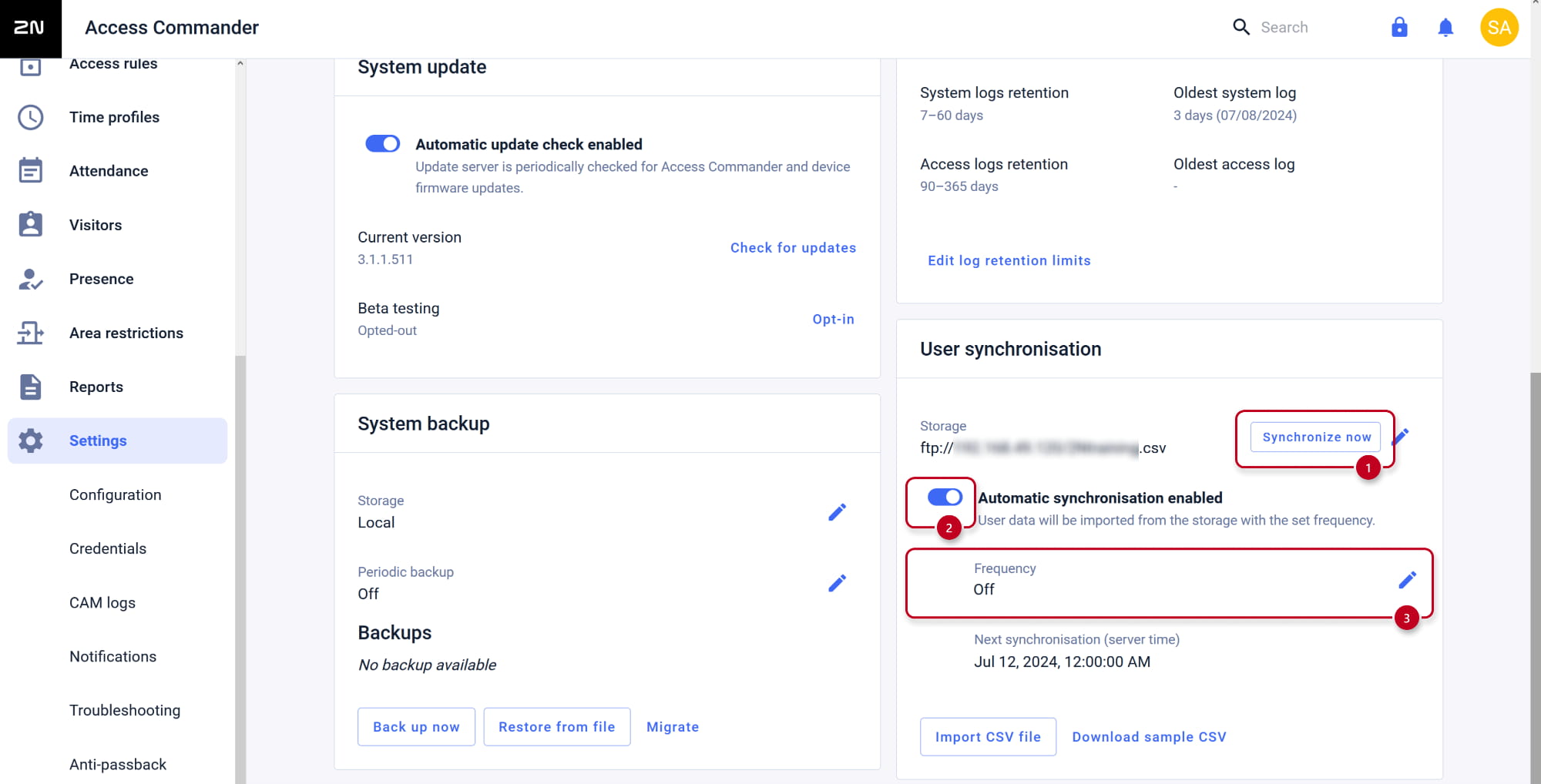Open the SA user avatar menu
This screenshot has width=1541, height=784.
[1499, 28]
